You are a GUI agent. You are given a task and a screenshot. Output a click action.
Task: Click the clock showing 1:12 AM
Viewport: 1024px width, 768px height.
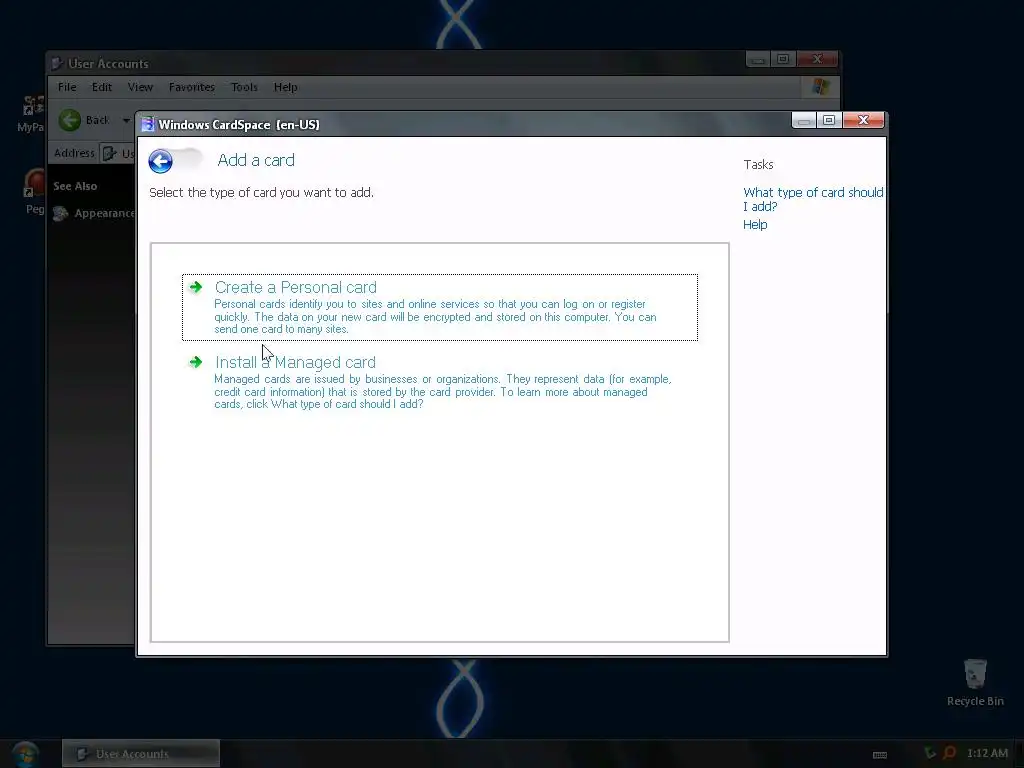987,753
